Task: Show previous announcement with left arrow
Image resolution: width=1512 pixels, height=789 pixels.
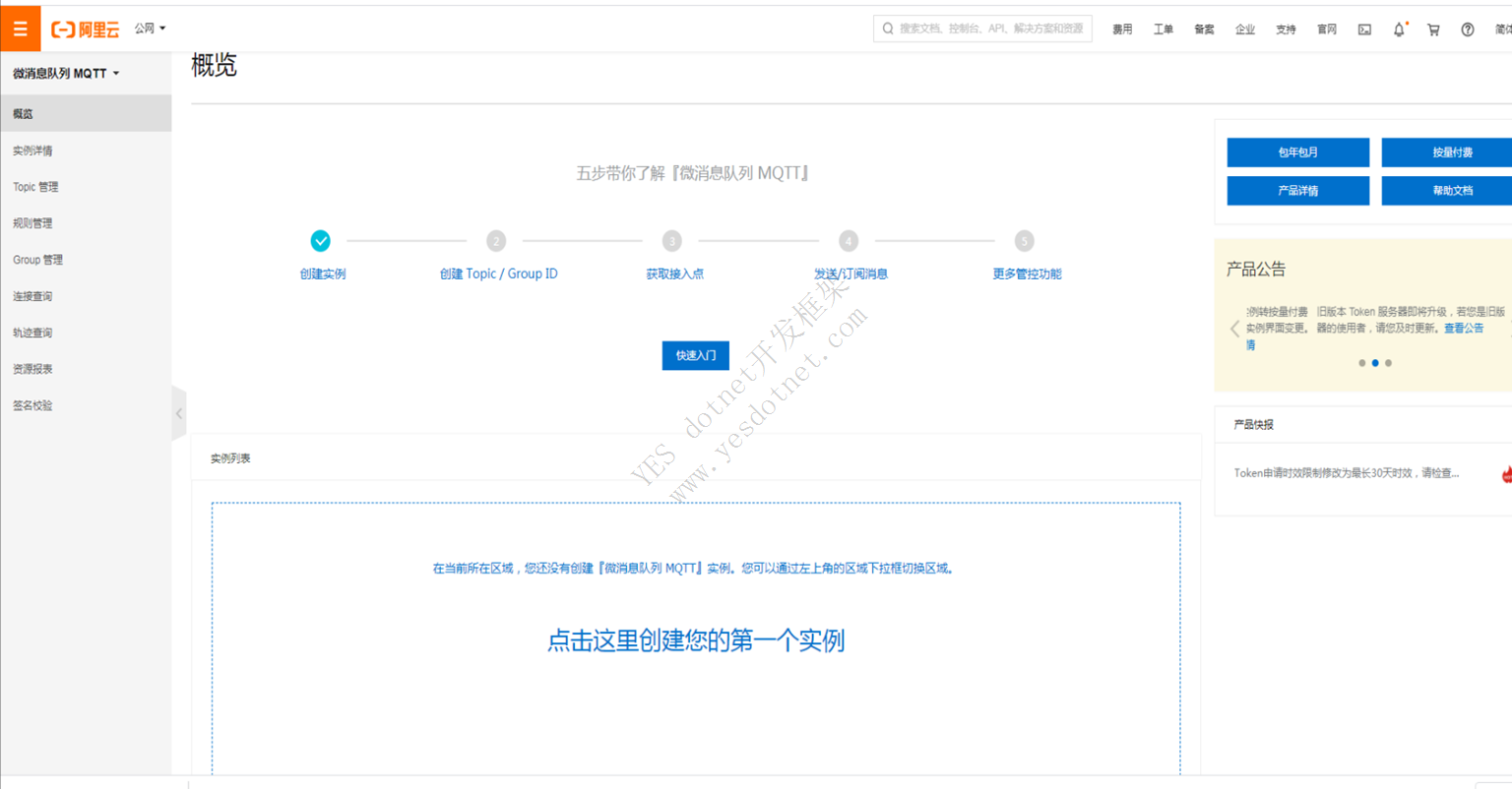Action: 1234,330
